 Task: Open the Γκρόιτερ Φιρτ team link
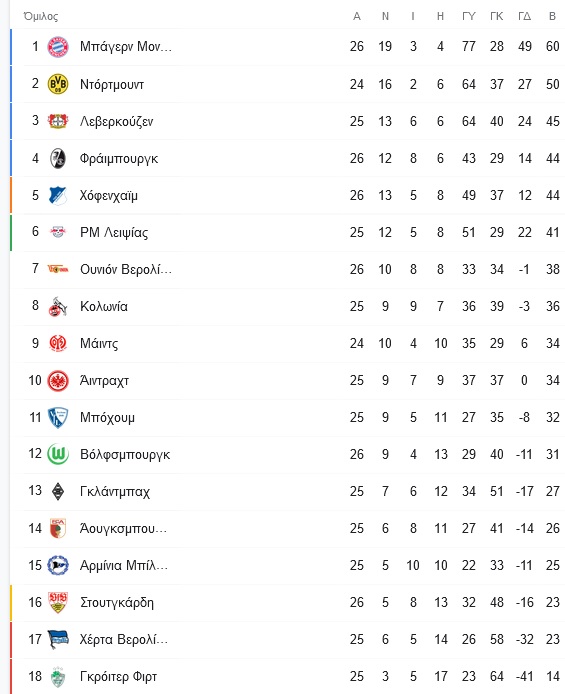pos(118,676)
